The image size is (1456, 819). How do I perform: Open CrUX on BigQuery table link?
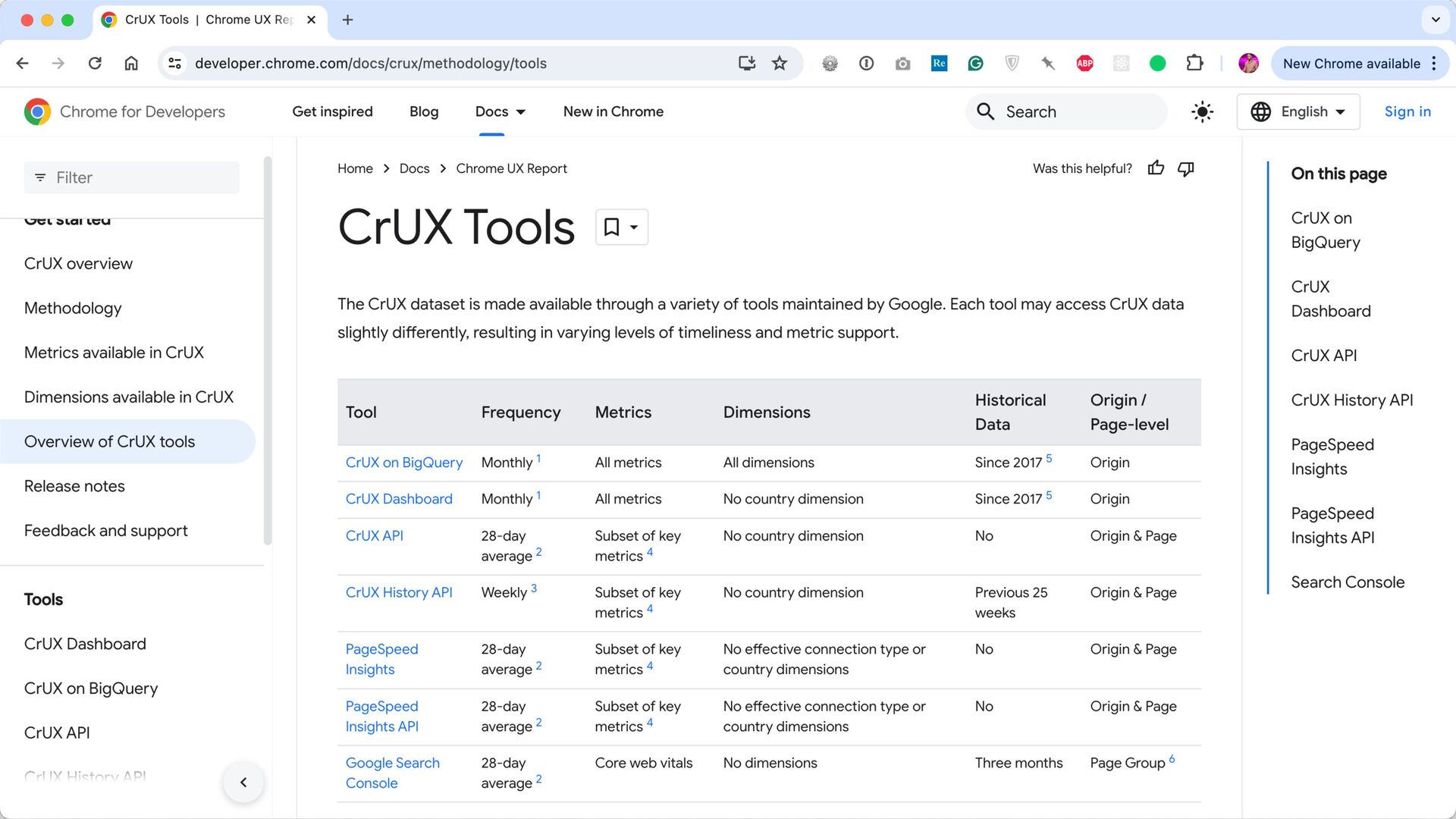[403, 463]
